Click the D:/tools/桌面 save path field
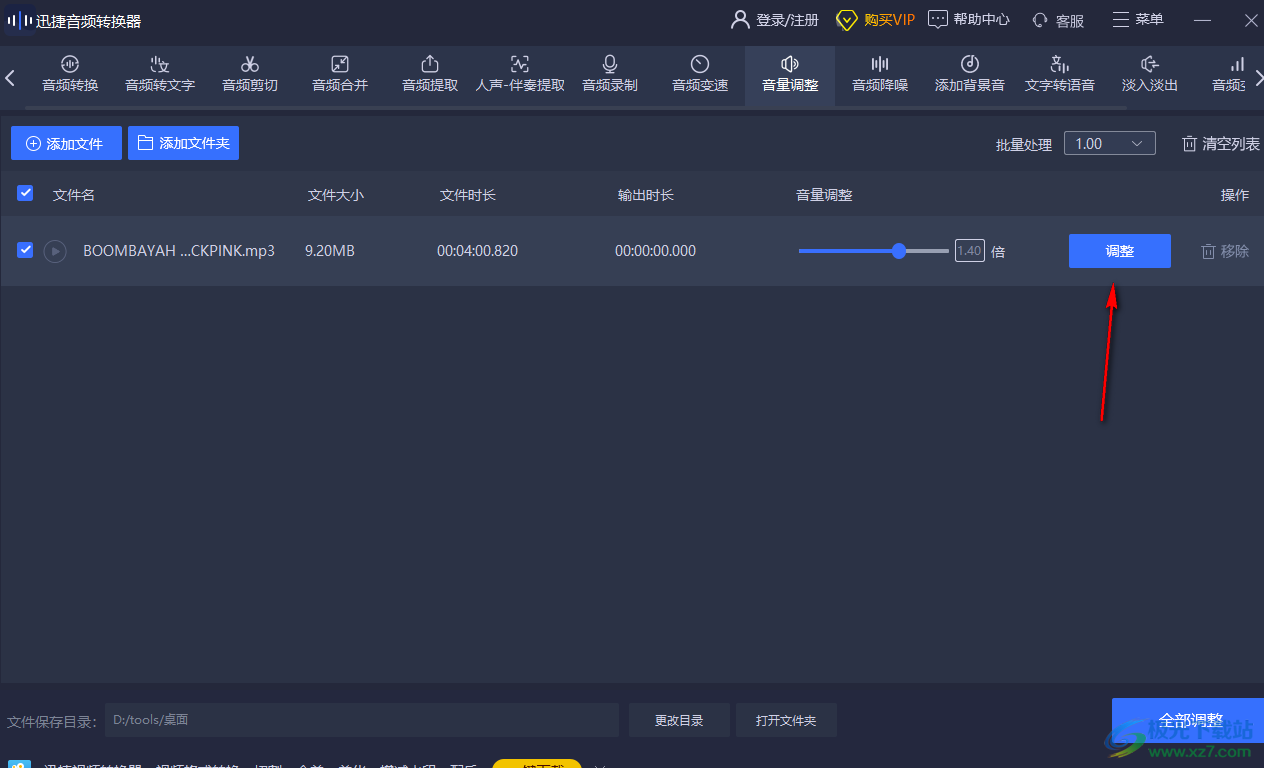The height and width of the screenshot is (768, 1264). pyautogui.click(x=362, y=720)
